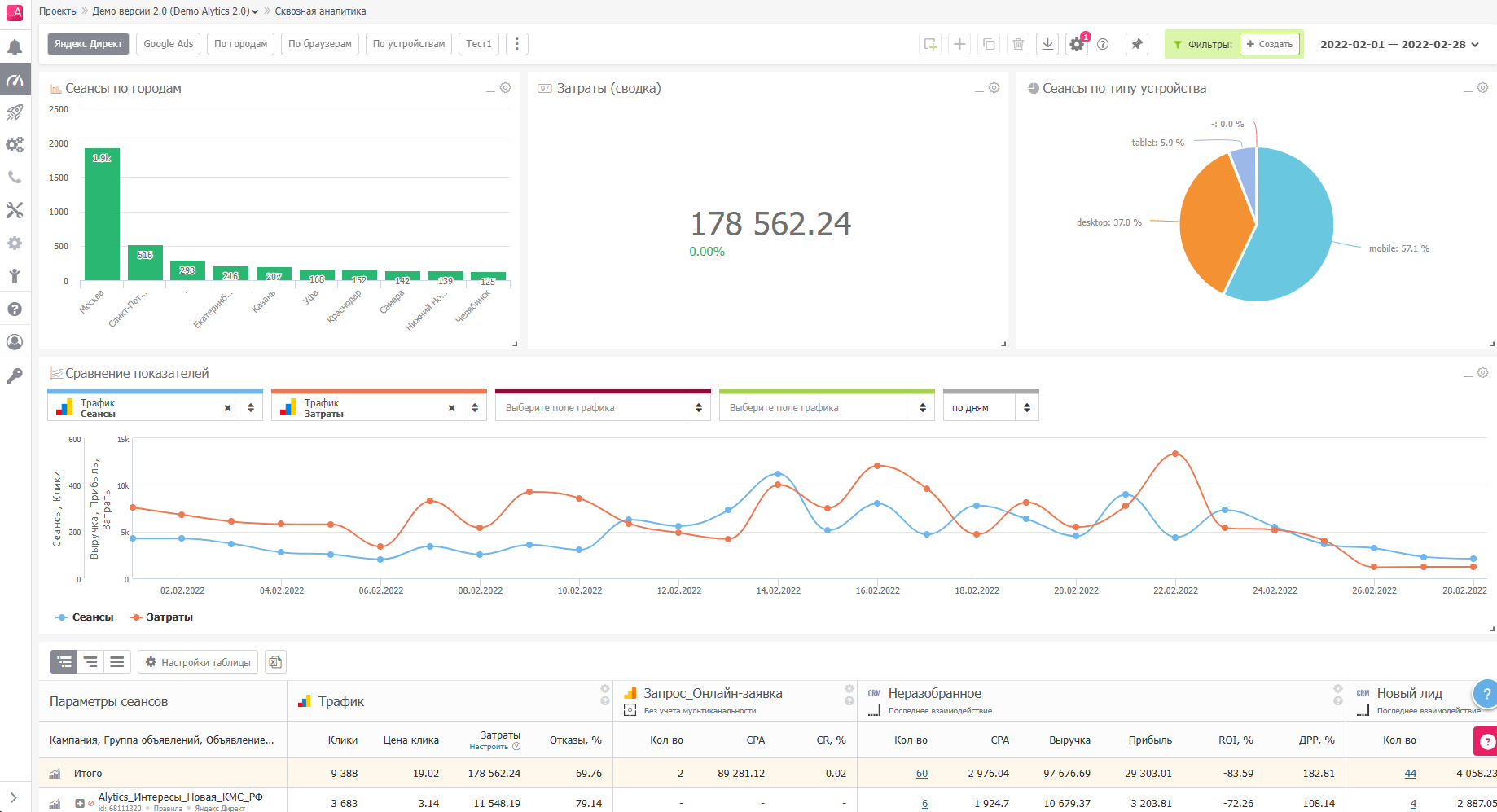Open the phone calls section in sidebar
Screen dimensions: 1497x812
(15, 178)
